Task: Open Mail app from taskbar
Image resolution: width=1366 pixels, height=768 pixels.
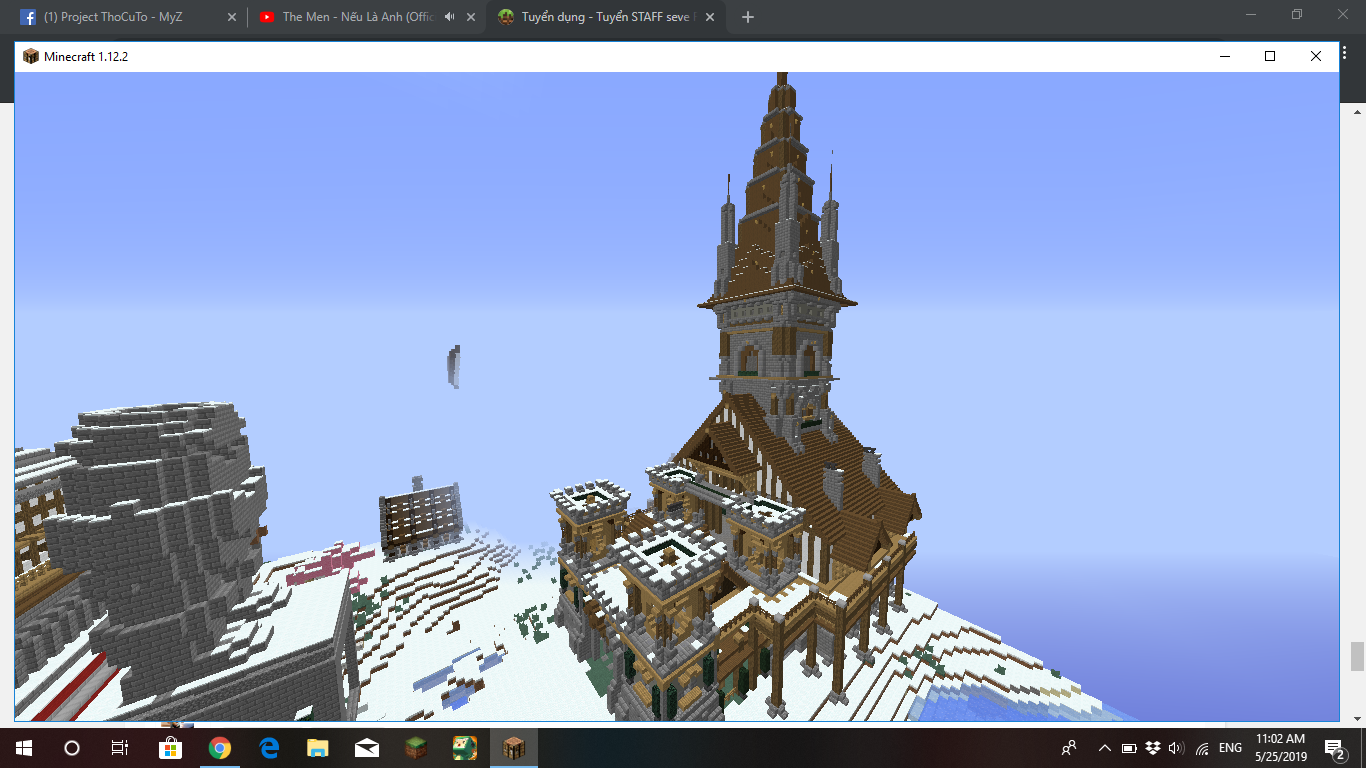Action: click(x=366, y=748)
